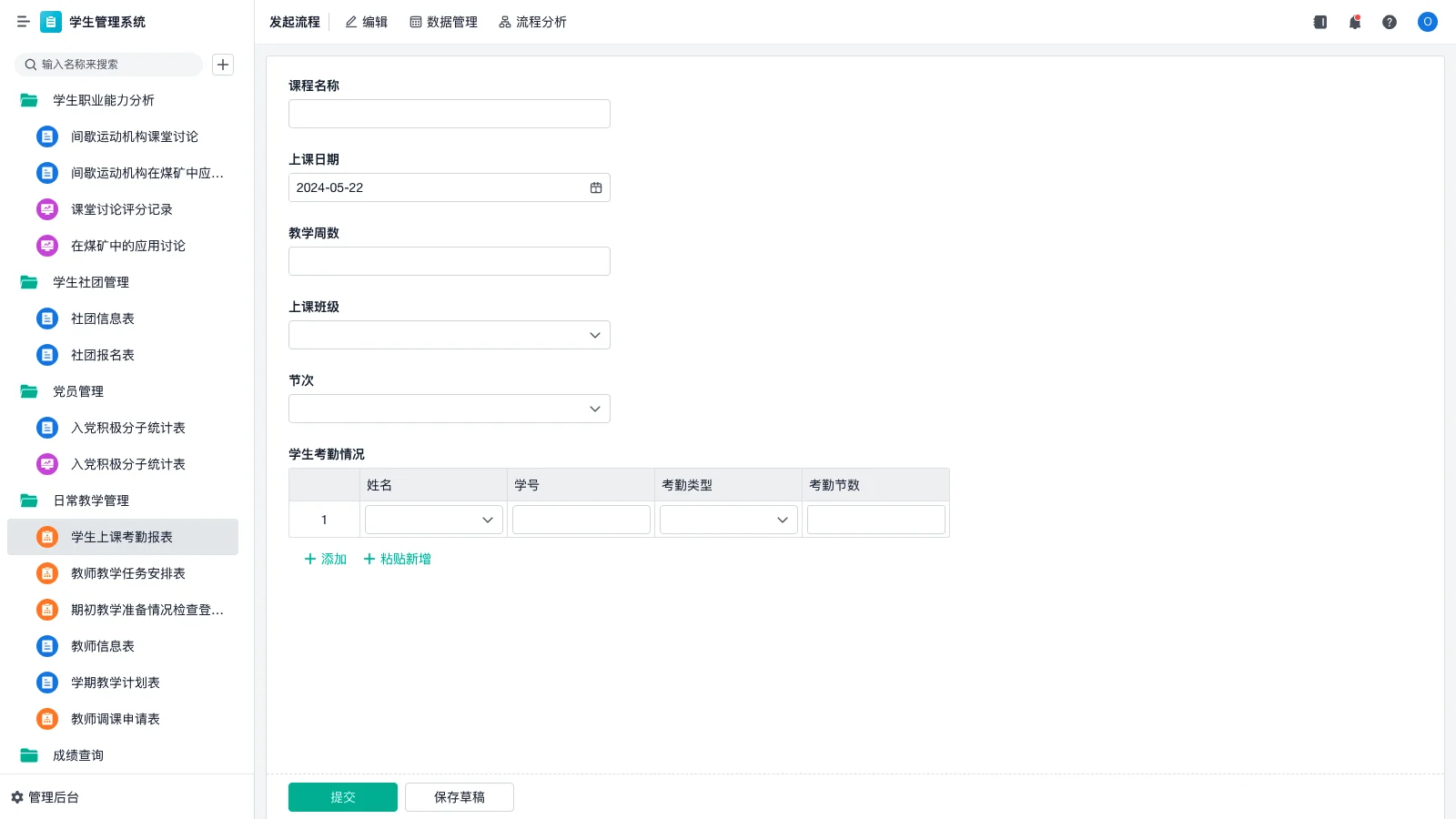
Task: Click the 学生上课考勤报表 form icon
Action: (46, 537)
